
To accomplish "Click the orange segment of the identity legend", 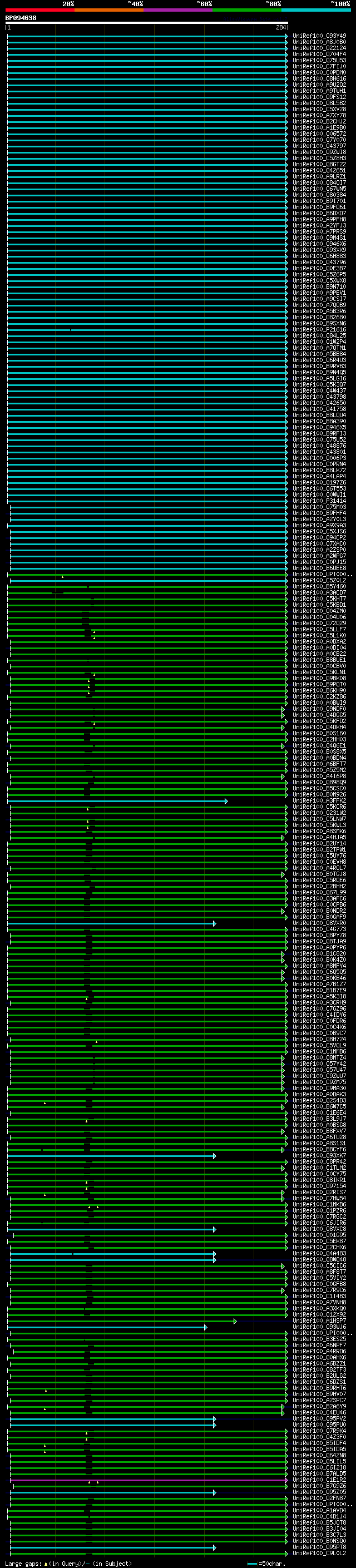I will point(110,10).
